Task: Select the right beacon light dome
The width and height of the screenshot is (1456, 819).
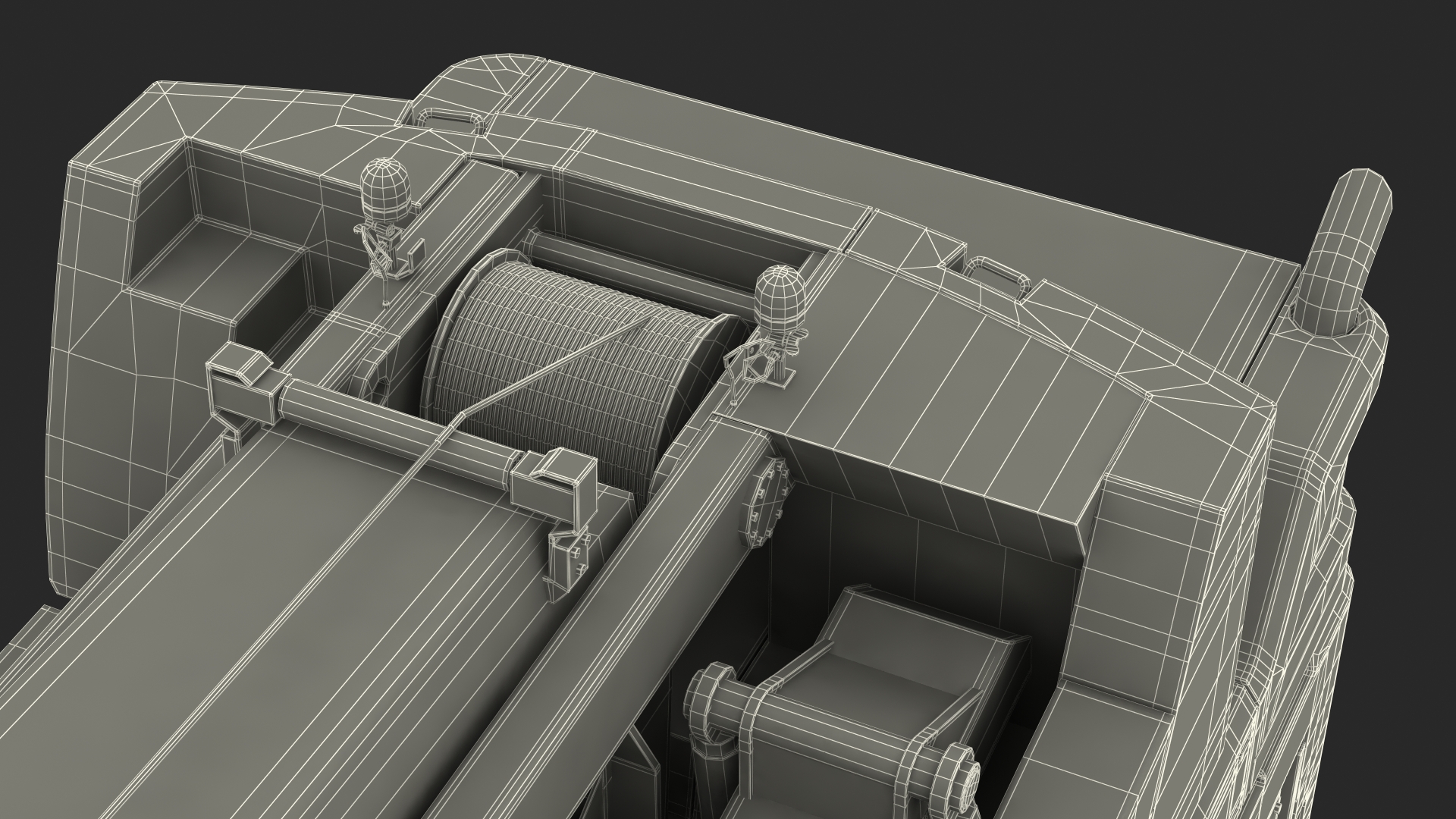Action: 779,298
